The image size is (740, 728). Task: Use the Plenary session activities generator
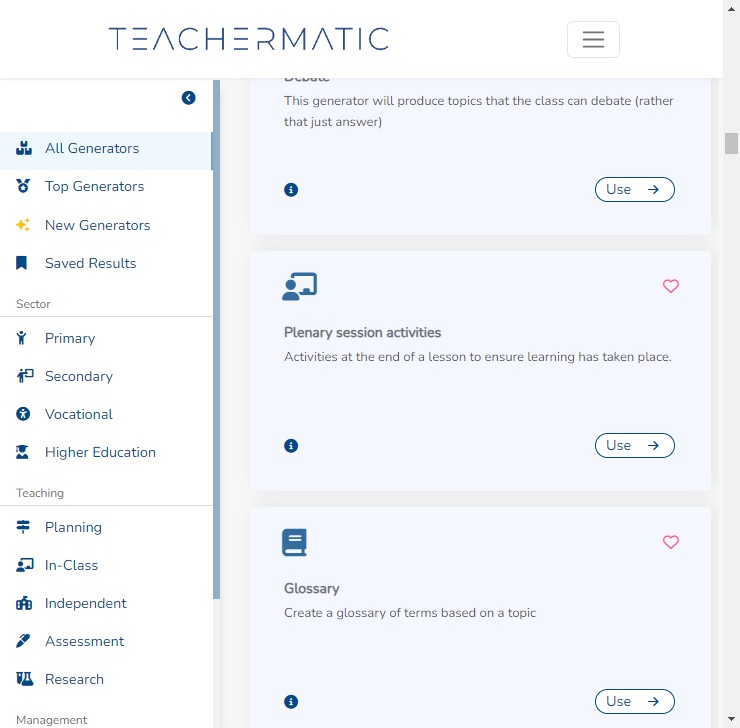point(634,445)
